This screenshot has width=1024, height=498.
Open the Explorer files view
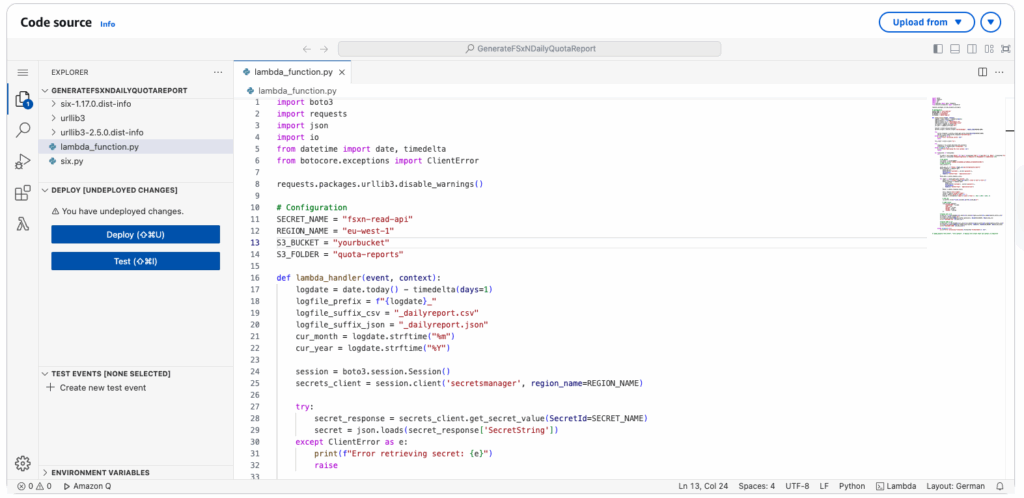23,101
